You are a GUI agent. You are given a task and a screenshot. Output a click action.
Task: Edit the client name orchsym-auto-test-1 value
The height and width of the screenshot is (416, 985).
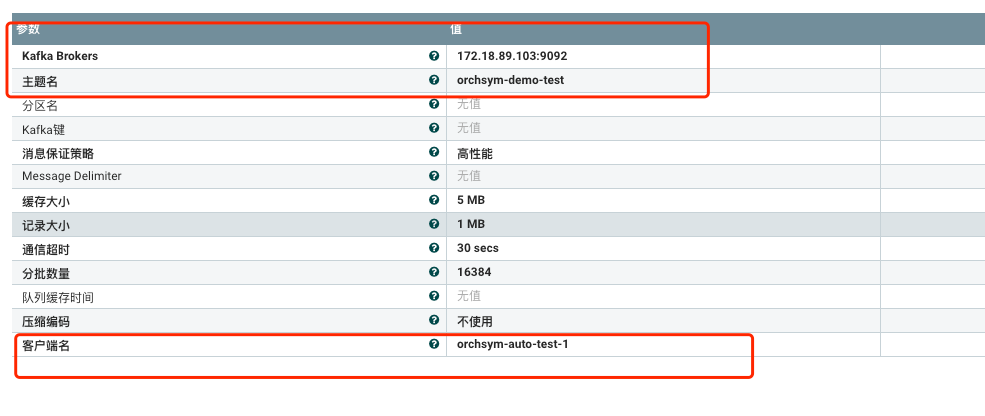point(518,345)
